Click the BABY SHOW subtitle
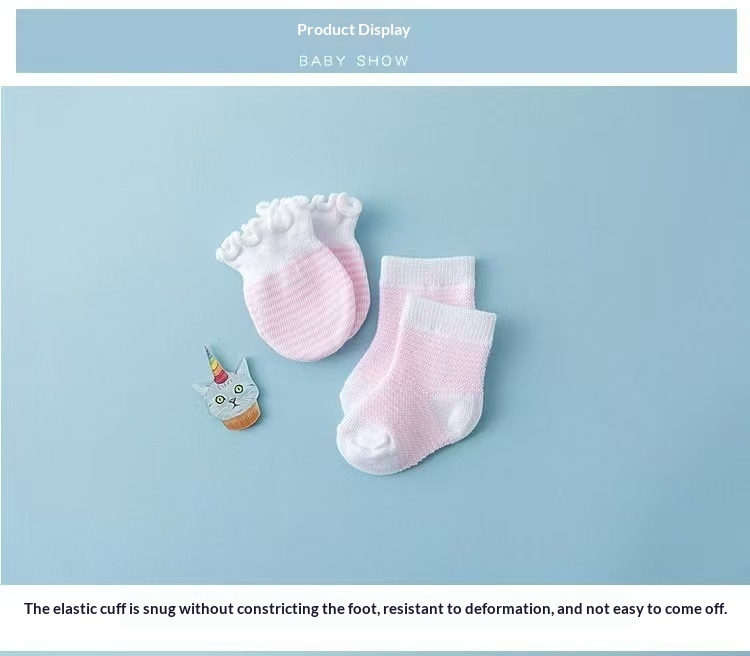The height and width of the screenshot is (656, 750). pyautogui.click(x=354, y=61)
